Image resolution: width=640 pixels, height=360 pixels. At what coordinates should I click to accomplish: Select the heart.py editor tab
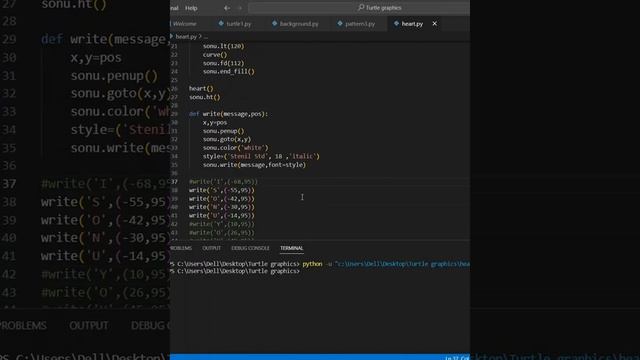[x=412, y=24]
